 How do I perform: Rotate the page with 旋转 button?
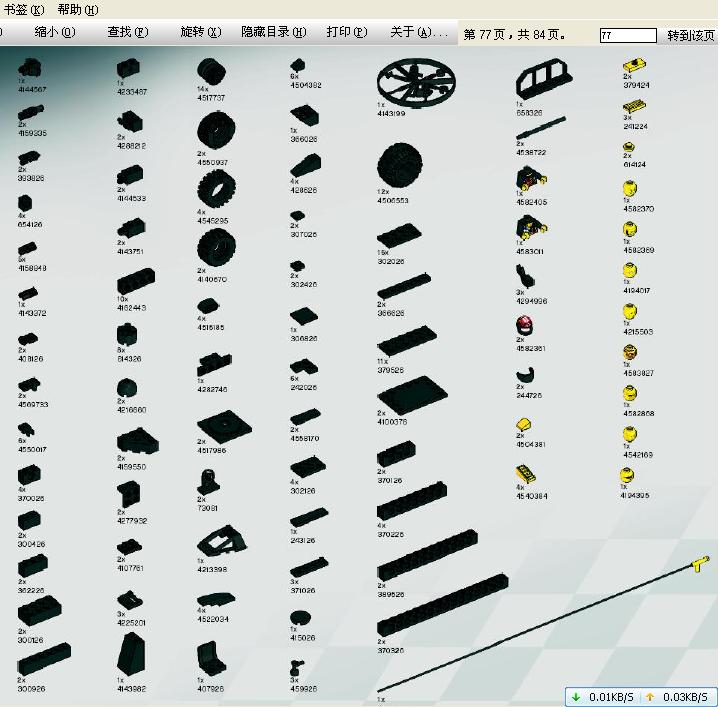(x=200, y=32)
